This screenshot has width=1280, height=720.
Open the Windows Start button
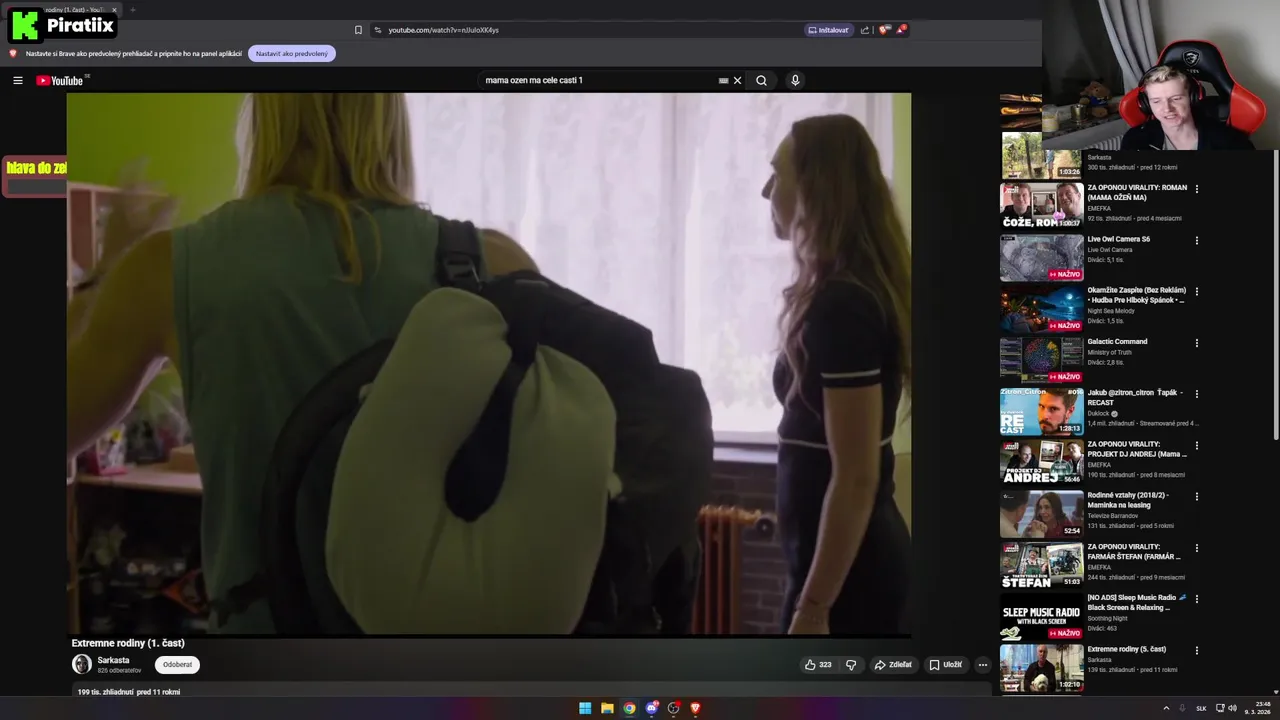coord(585,708)
